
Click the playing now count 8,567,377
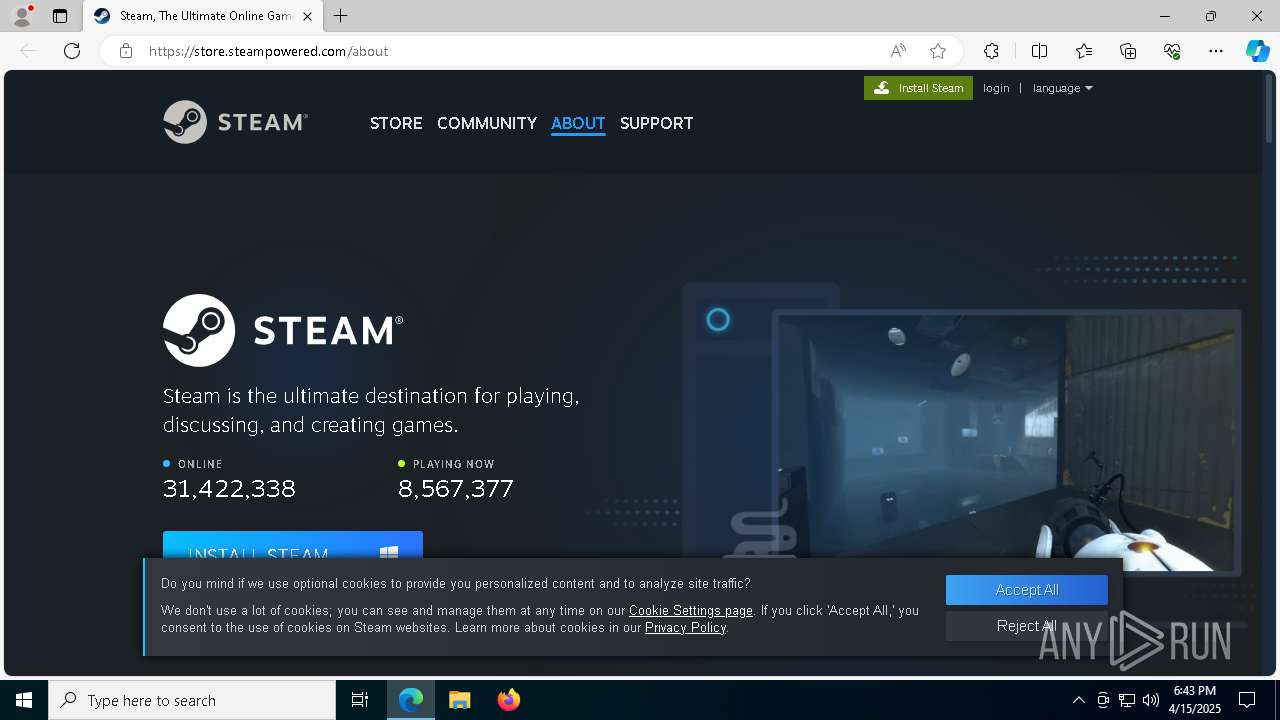tap(456, 488)
